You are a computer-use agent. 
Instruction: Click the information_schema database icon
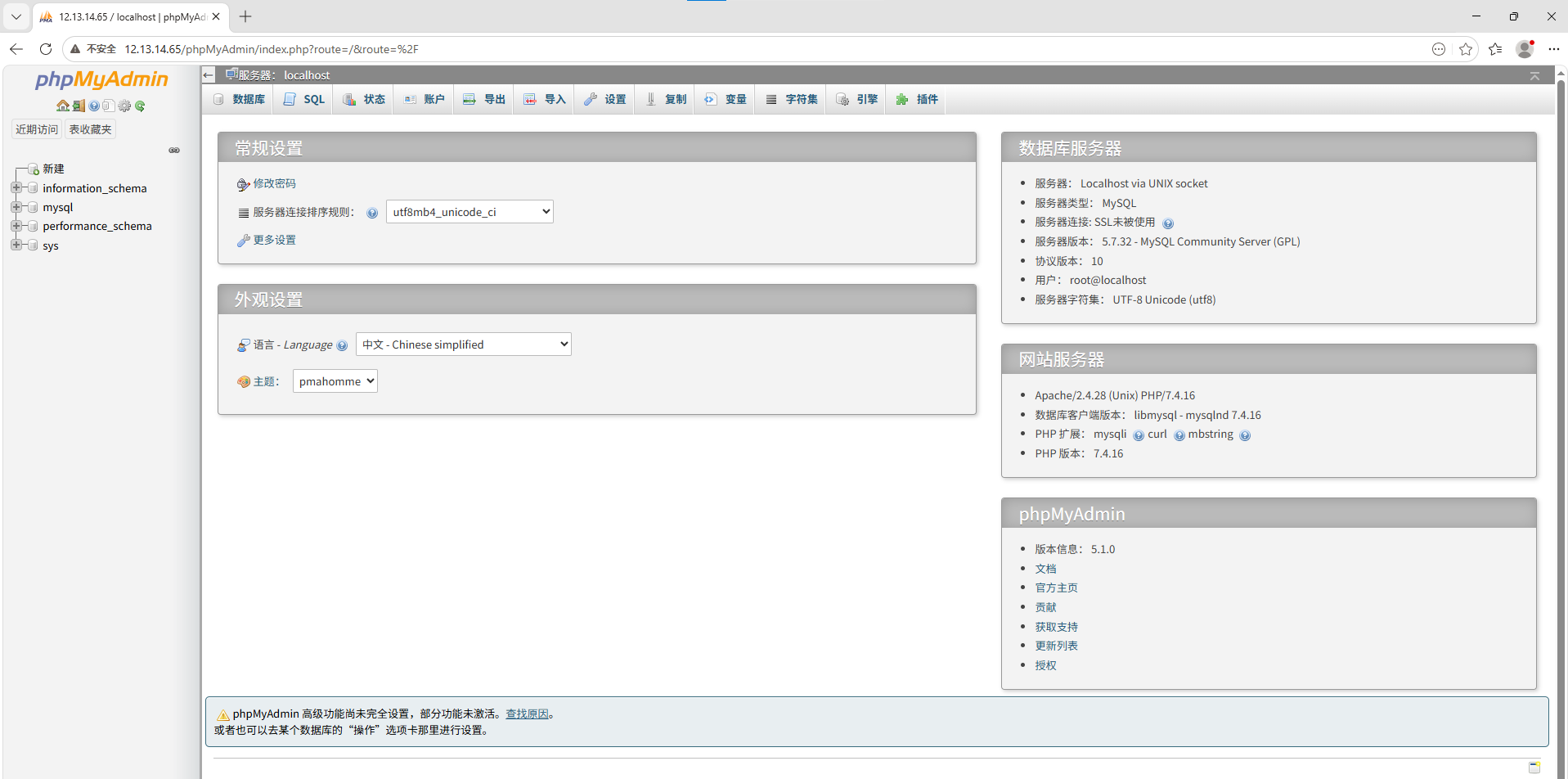tap(33, 188)
